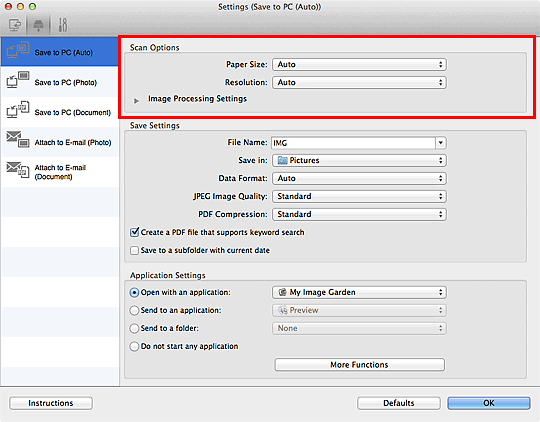The image size is (540, 422).
Task: Select Save to PC (Document) in sidebar
Action: pos(60,112)
